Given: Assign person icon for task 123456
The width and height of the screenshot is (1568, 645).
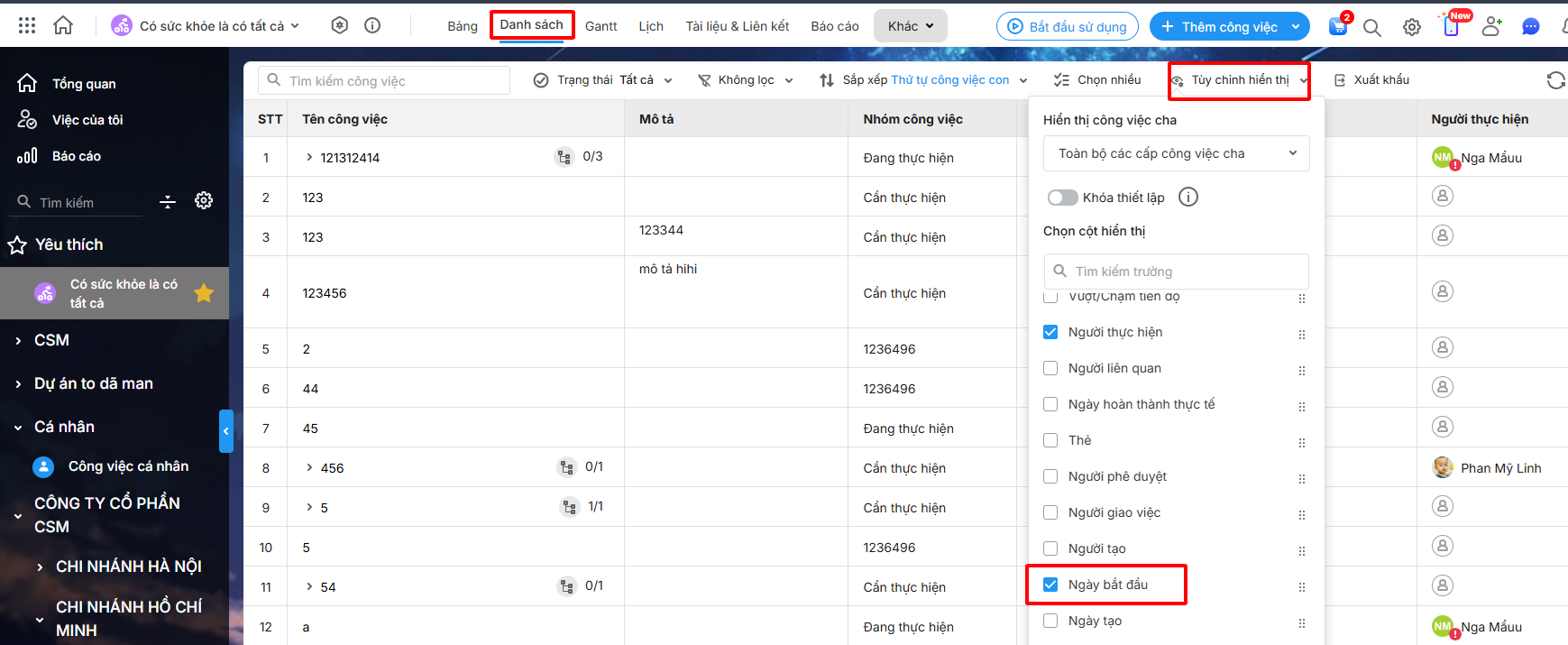Looking at the screenshot, I should point(1443,291).
